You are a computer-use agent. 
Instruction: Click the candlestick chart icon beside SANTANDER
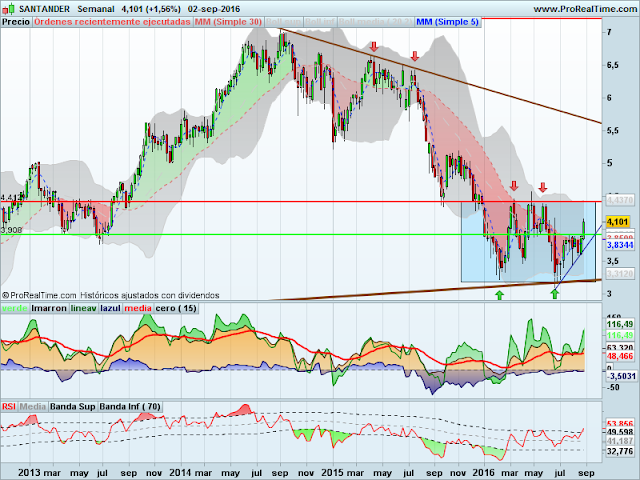[x=9, y=8]
